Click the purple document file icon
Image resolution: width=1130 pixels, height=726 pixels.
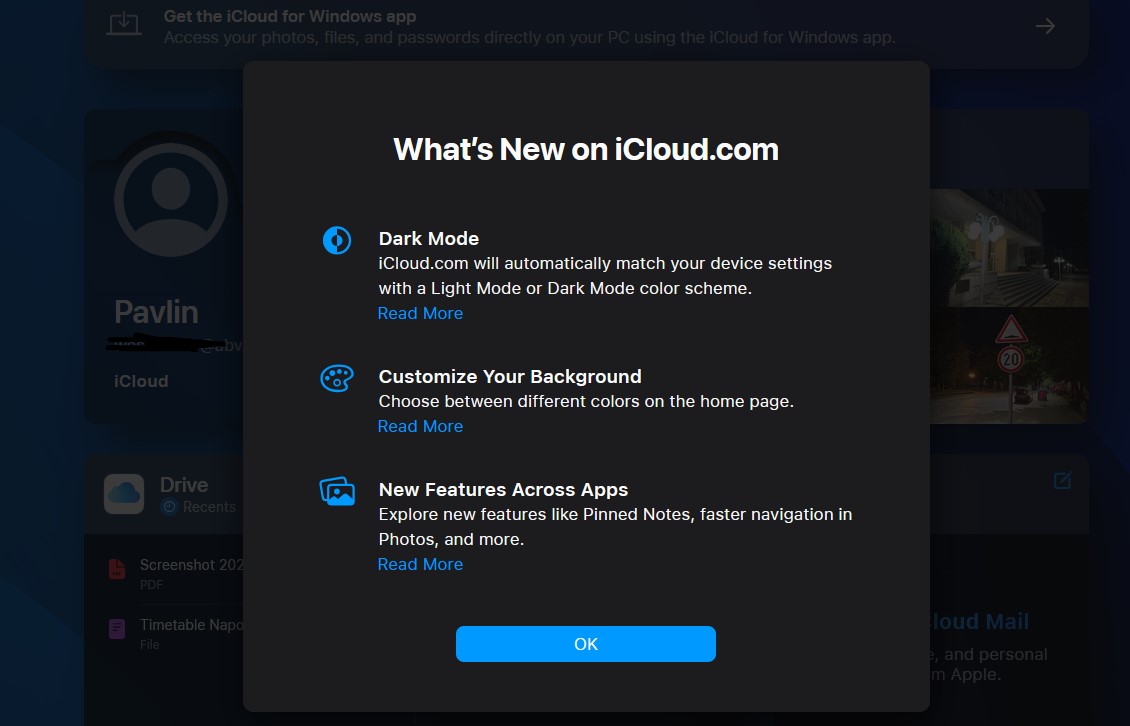tap(117, 629)
